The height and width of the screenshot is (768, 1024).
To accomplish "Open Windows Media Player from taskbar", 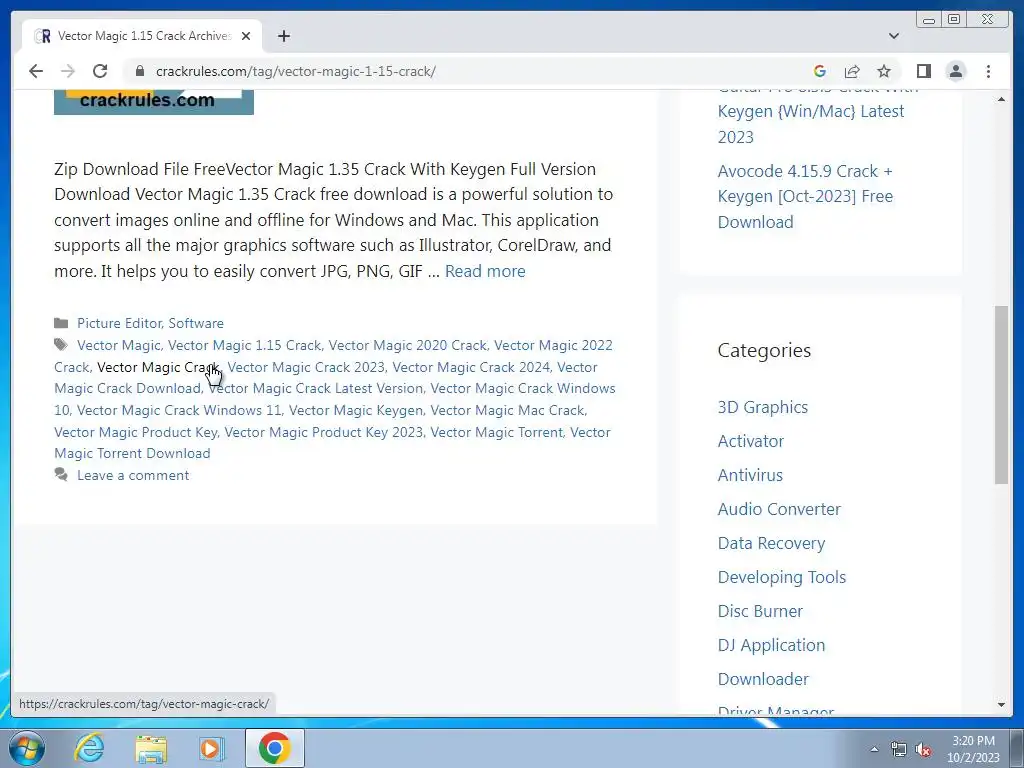I will 211,748.
